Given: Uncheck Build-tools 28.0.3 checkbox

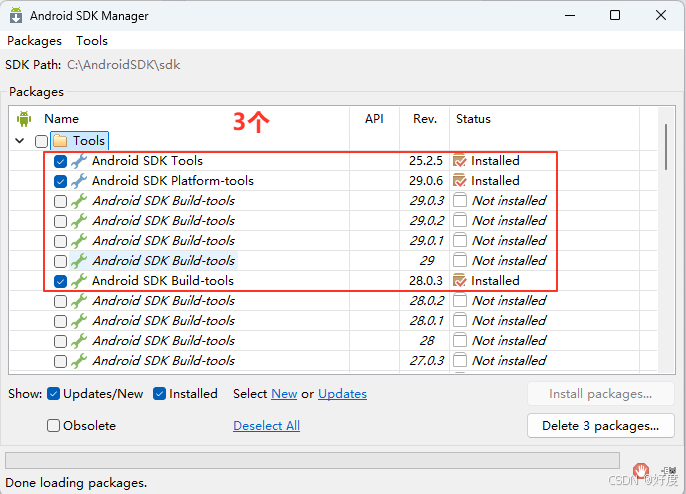Looking at the screenshot, I should coord(60,281).
